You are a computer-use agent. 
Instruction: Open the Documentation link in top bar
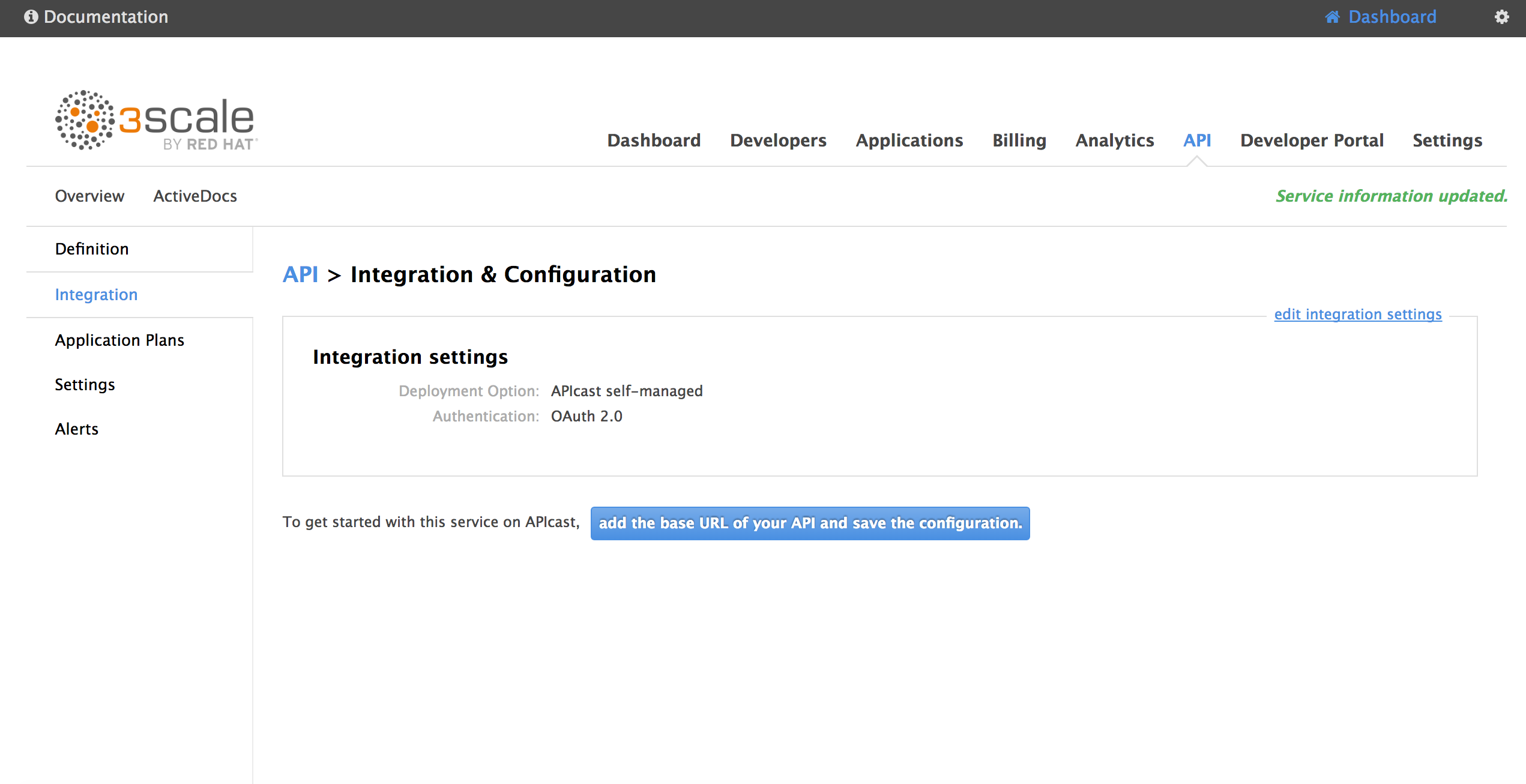106,17
